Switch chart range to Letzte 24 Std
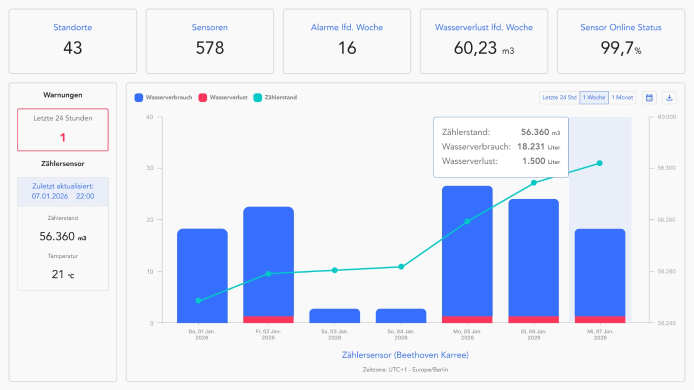This screenshot has height=390, width=694. coord(559,97)
